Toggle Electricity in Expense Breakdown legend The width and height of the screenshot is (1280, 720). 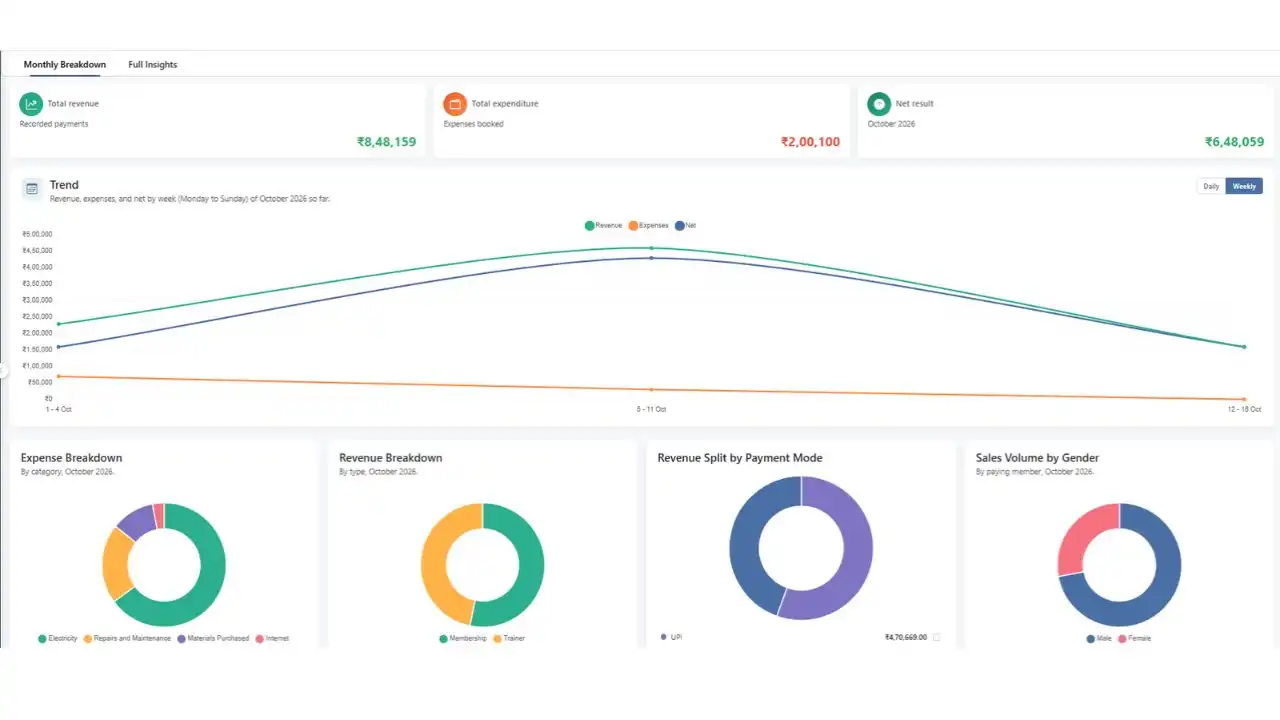57,638
